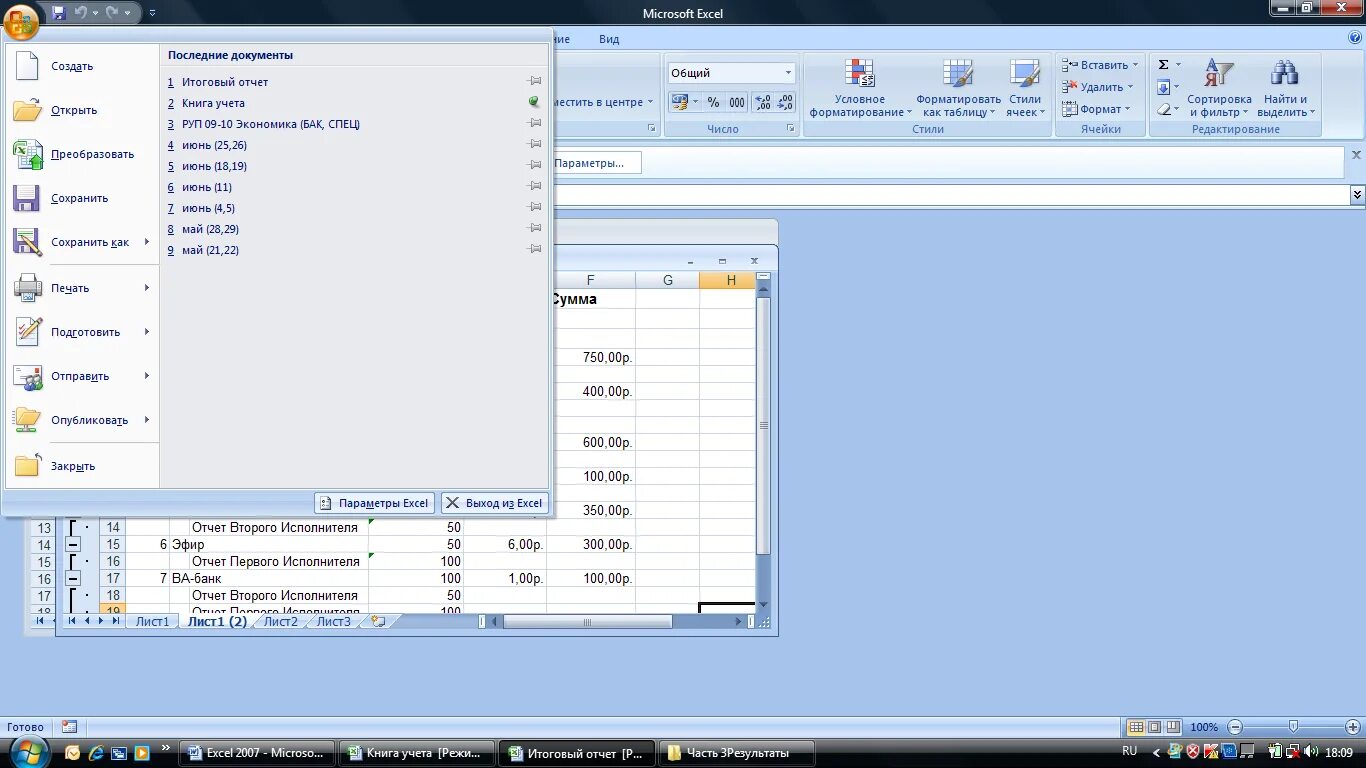The height and width of the screenshot is (768, 1366).
Task: Open the Общий number format dropdown
Action: tap(788, 73)
